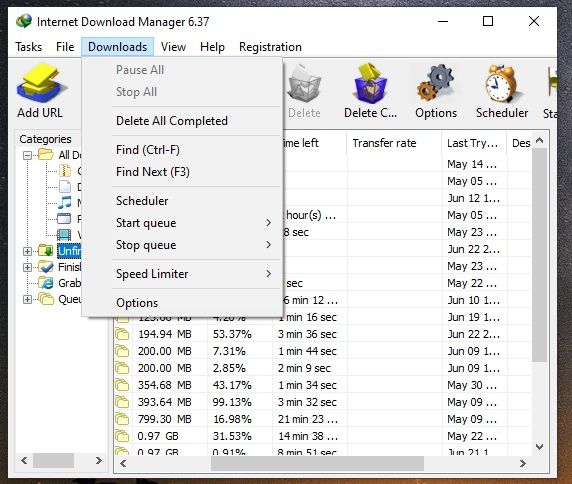572x484 pixels.
Task: Click the Add URL toolbar icon
Action: pyautogui.click(x=40, y=84)
